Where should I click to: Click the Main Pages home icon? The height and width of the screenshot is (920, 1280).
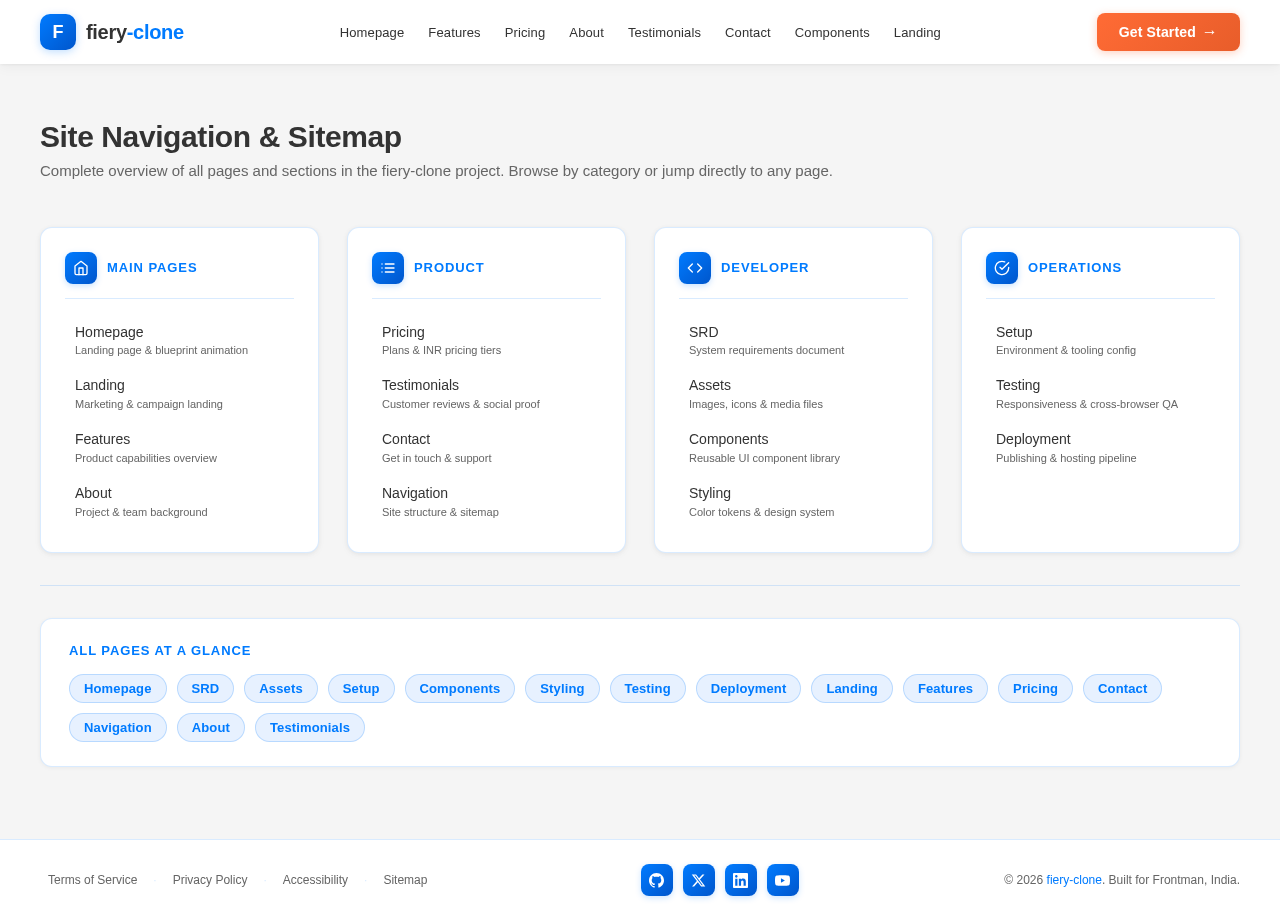click(81, 268)
